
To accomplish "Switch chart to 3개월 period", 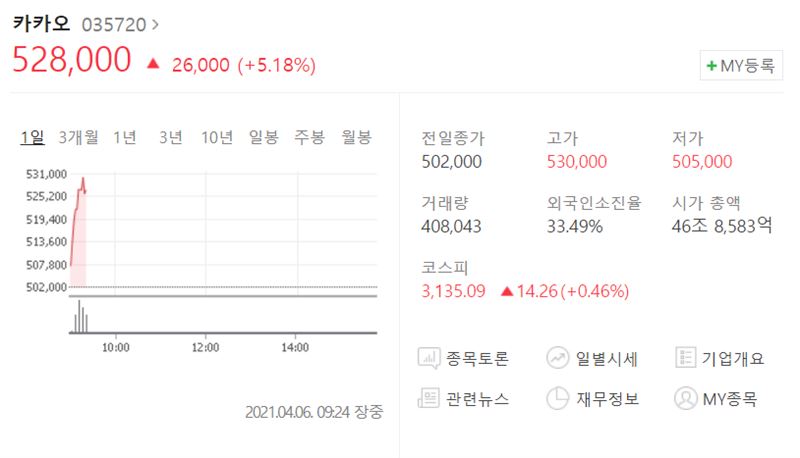I will coord(78,137).
